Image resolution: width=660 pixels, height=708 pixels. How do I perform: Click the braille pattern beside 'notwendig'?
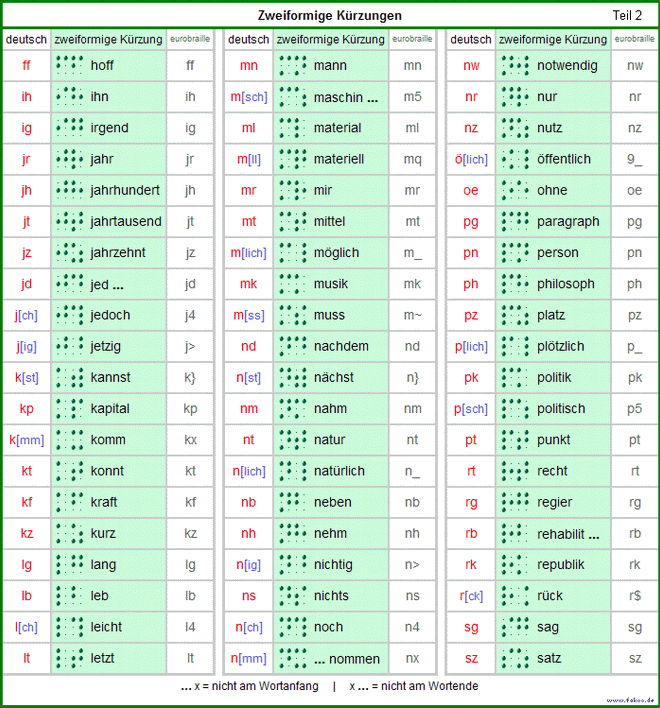coord(515,65)
